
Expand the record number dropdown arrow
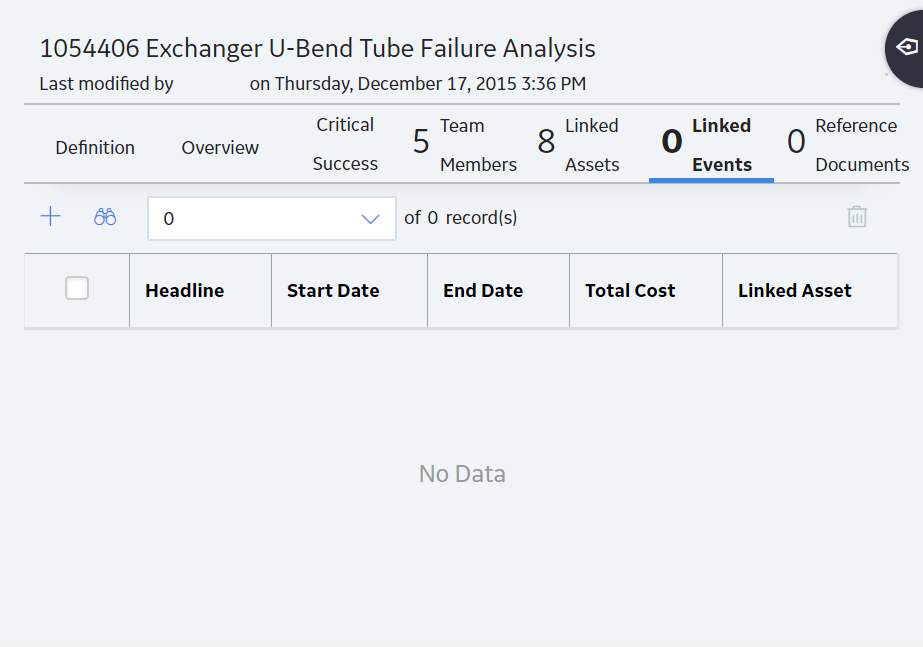coord(370,219)
